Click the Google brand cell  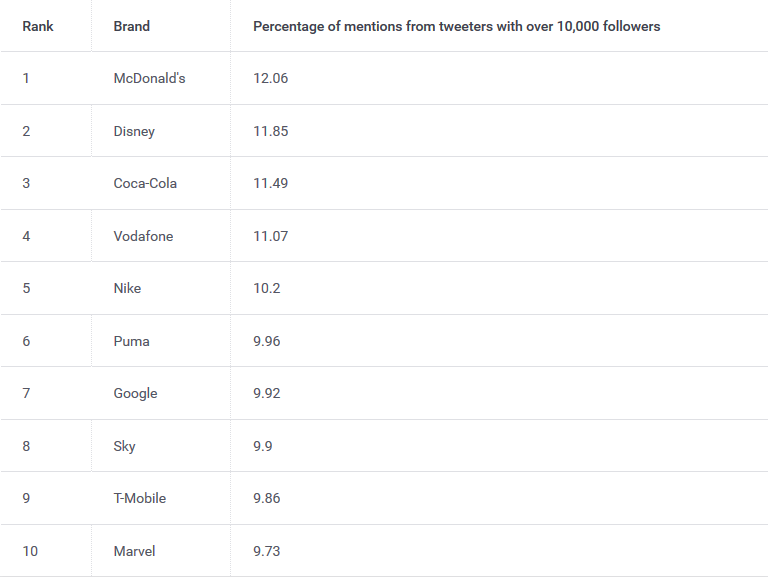pos(135,393)
